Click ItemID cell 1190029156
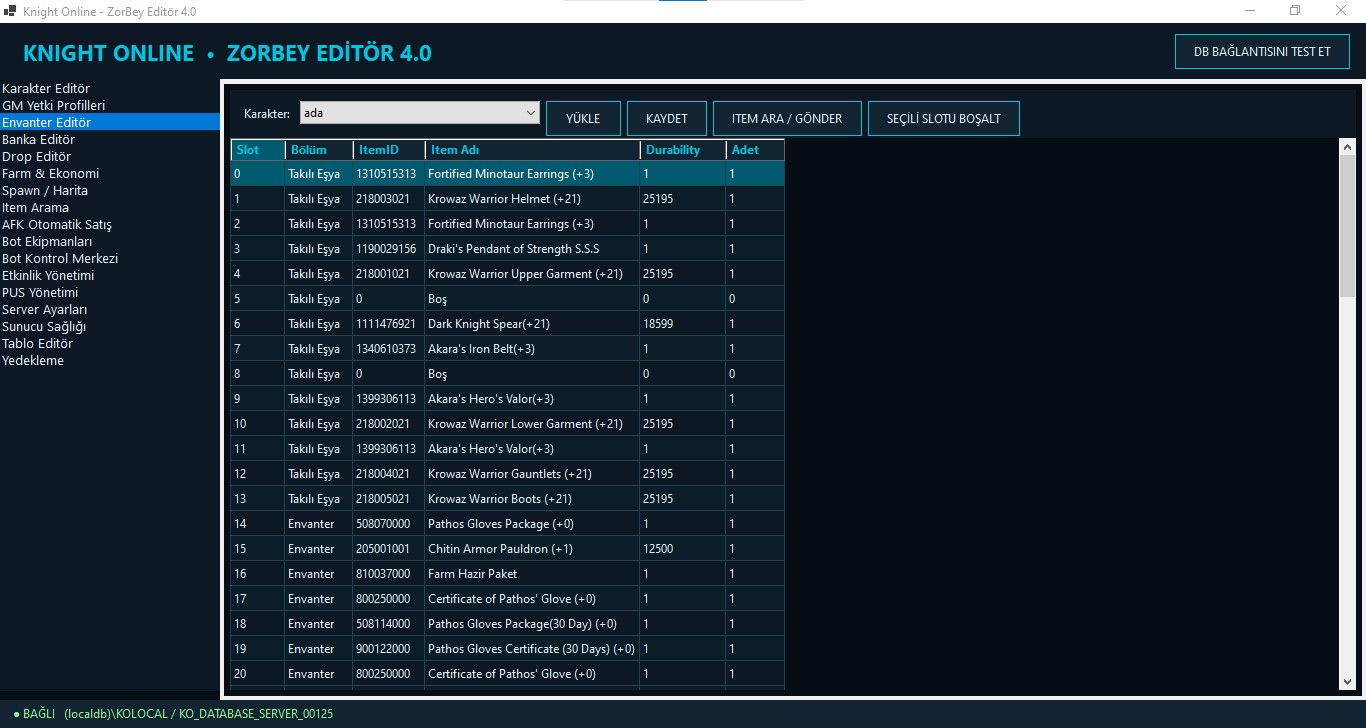Image resolution: width=1366 pixels, height=728 pixels. [x=388, y=249]
